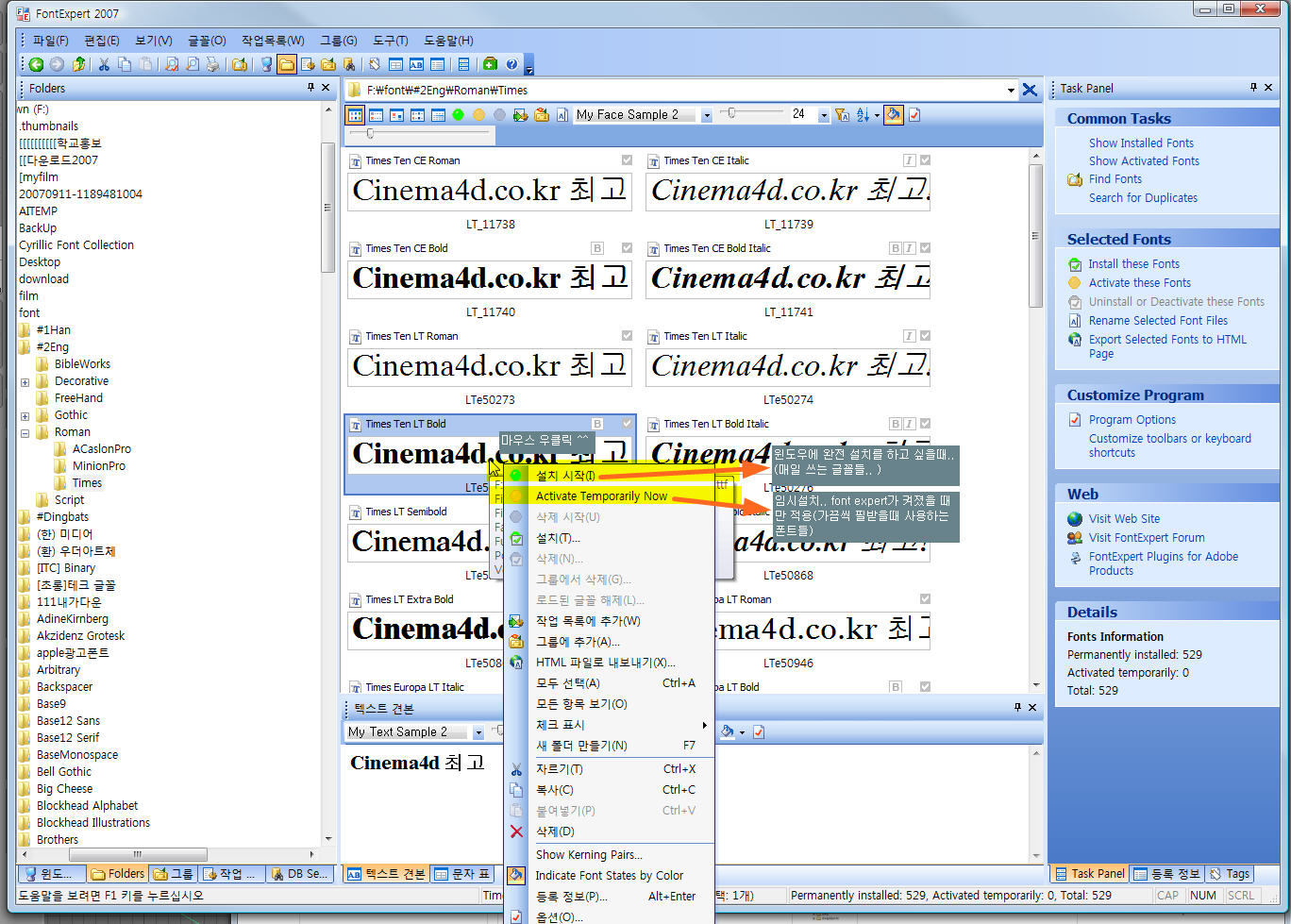Click the pin icon of the Task Panel

[1253, 87]
